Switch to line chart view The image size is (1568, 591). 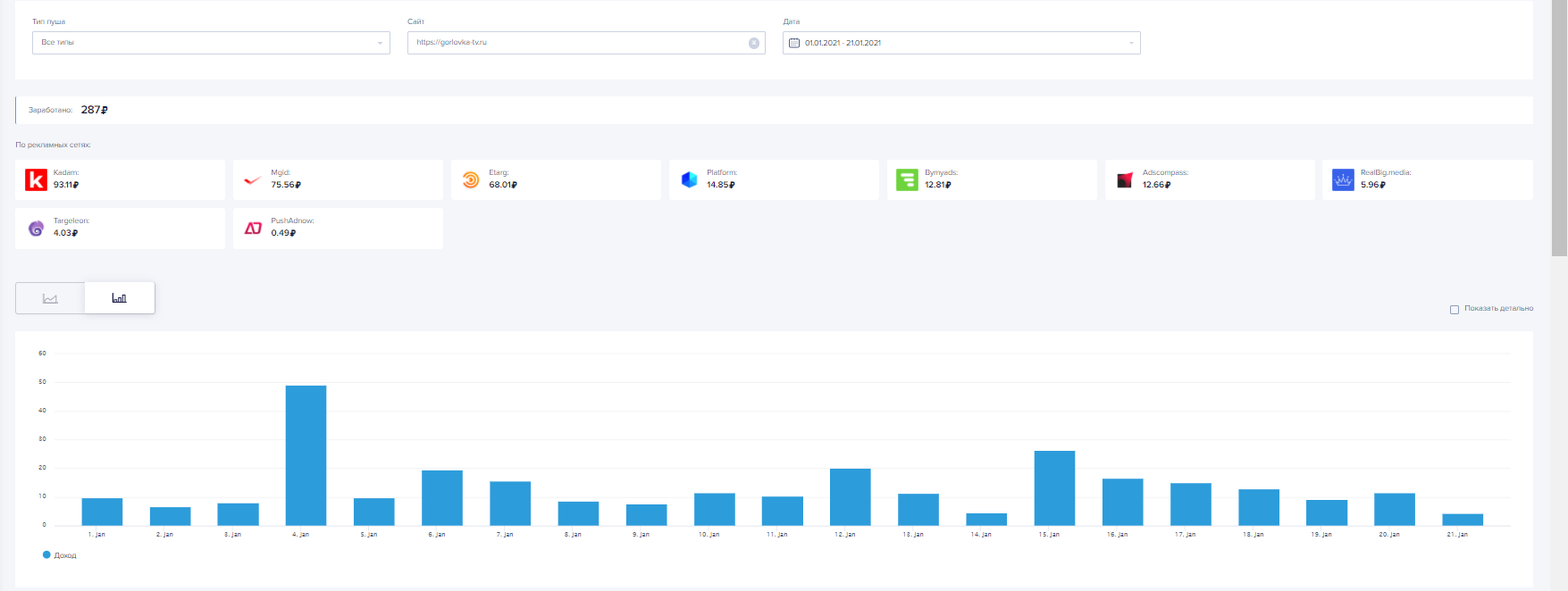pyautogui.click(x=50, y=298)
